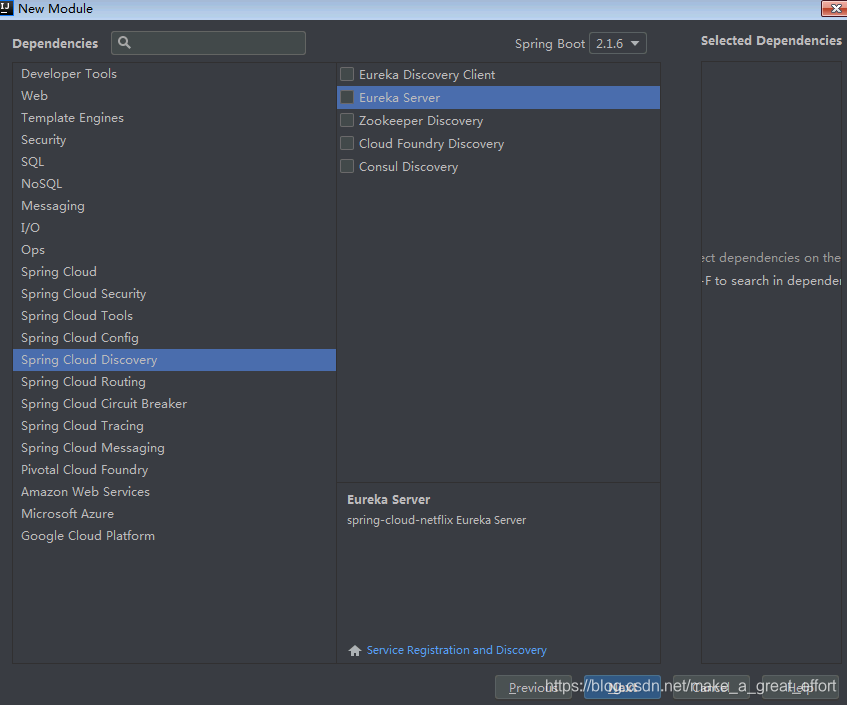The height and width of the screenshot is (705, 847).
Task: Select the NoSQL category
Action: (174, 184)
